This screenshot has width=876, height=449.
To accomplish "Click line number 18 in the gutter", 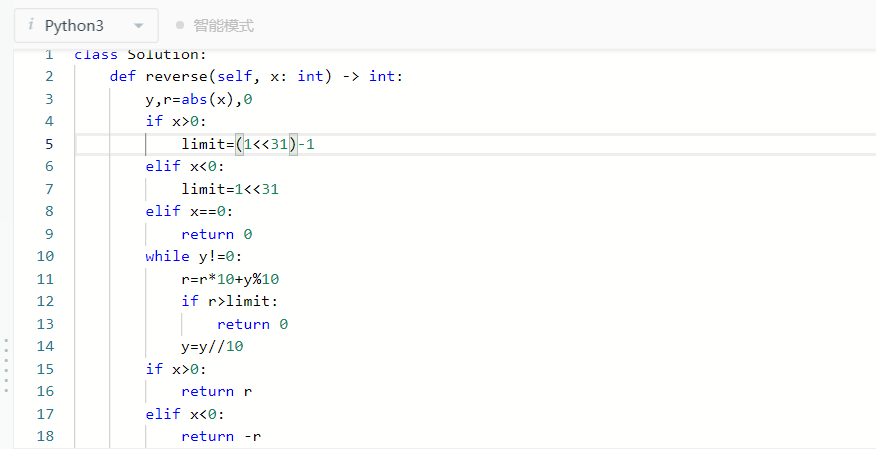I will tap(45, 436).
